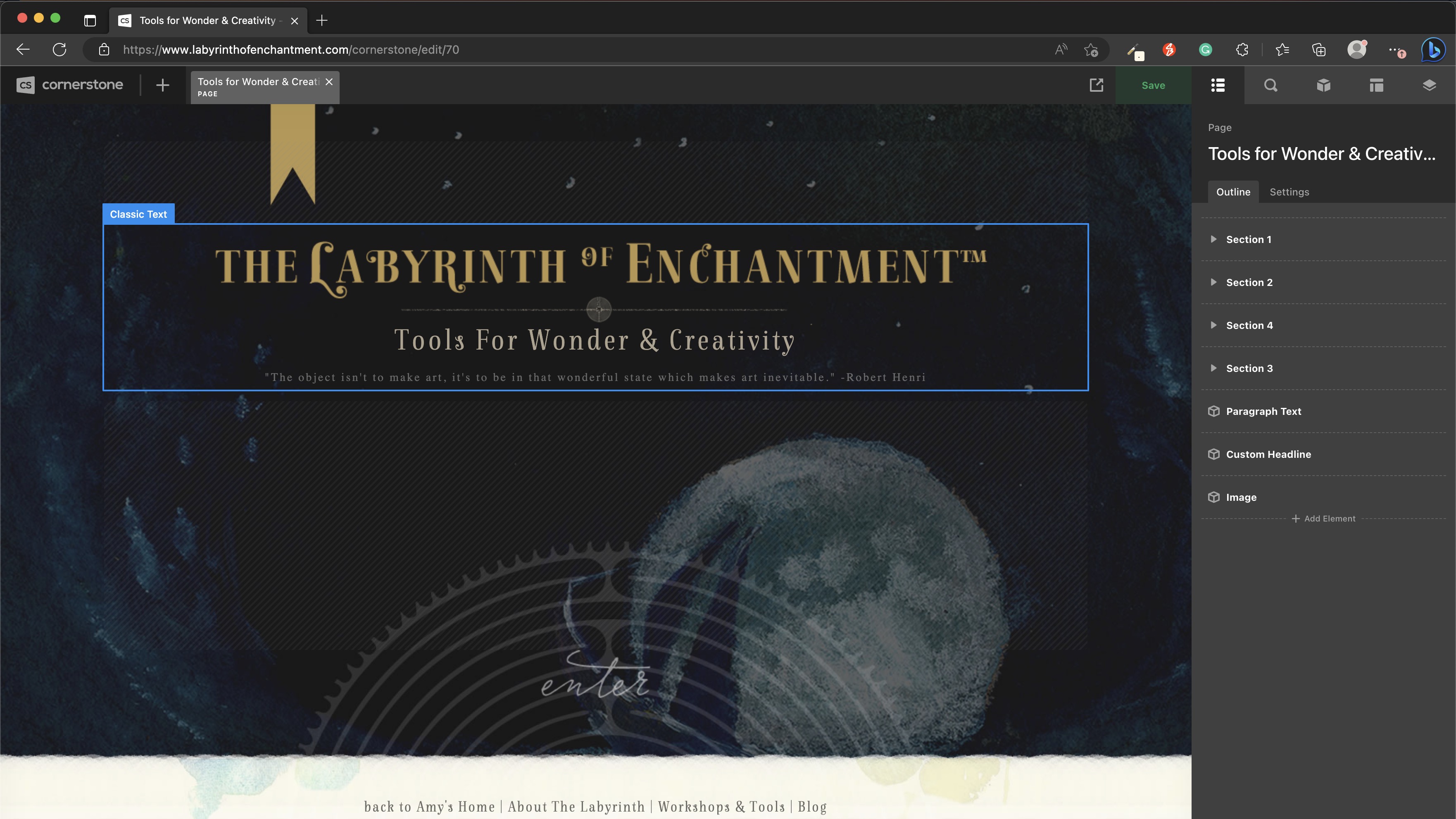The image size is (1456, 819).
Task: Click the page title Tools for Wonder & Creativ...
Action: (x=1321, y=154)
